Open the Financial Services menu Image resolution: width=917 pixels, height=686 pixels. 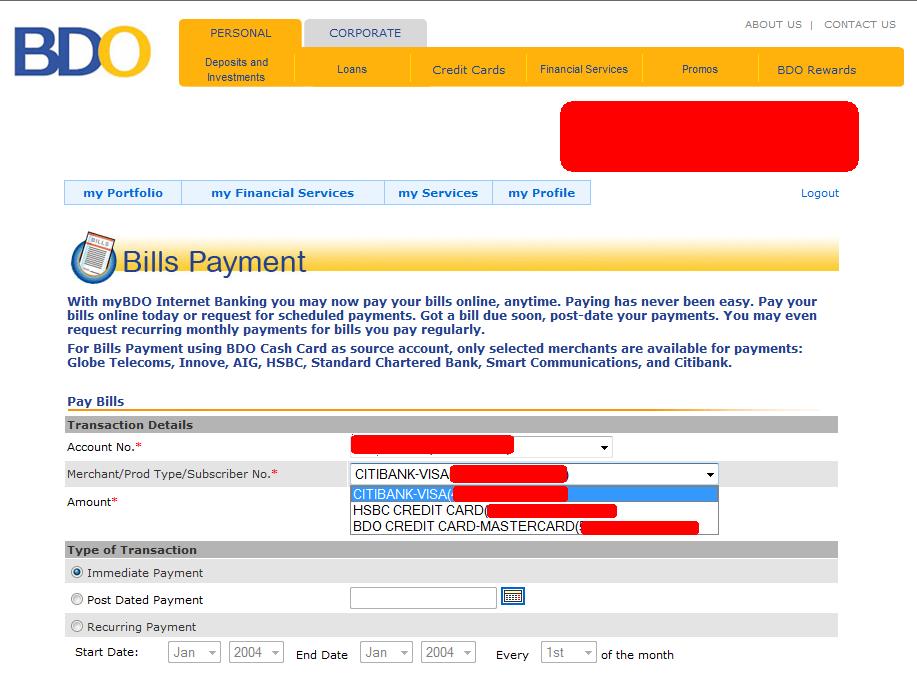point(584,70)
